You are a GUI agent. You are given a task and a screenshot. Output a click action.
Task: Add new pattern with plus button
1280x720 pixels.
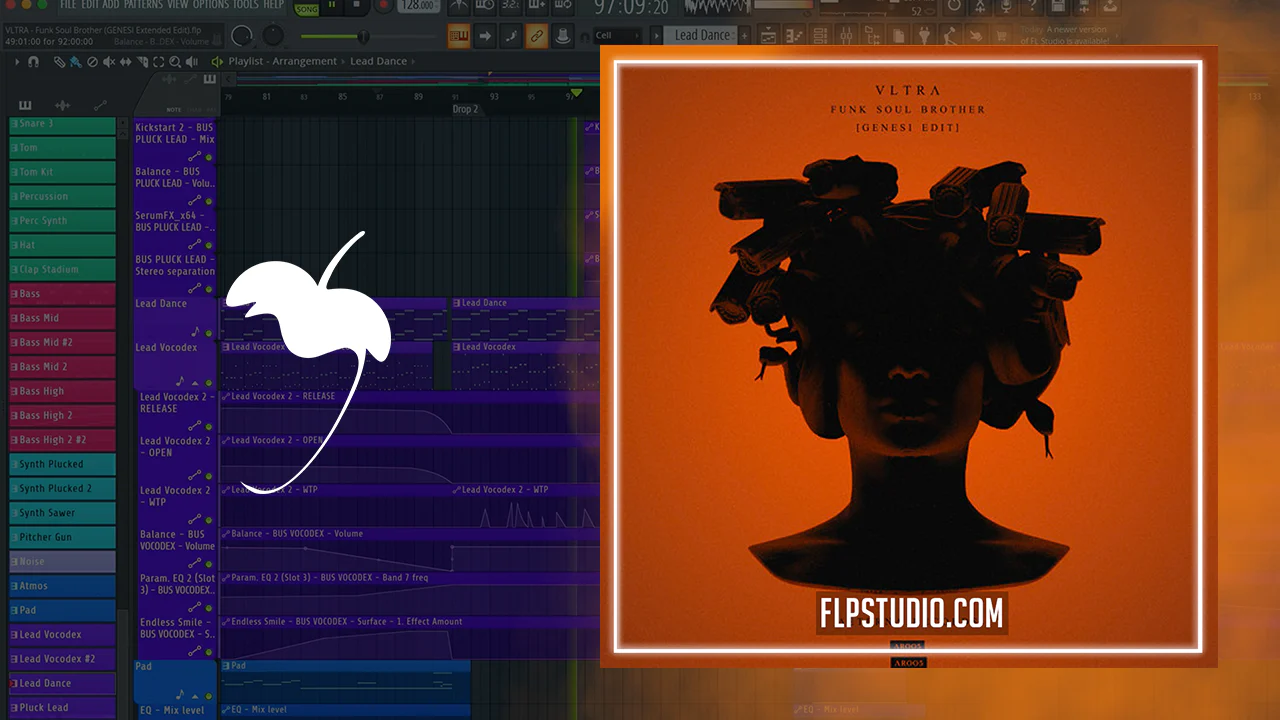click(x=745, y=36)
